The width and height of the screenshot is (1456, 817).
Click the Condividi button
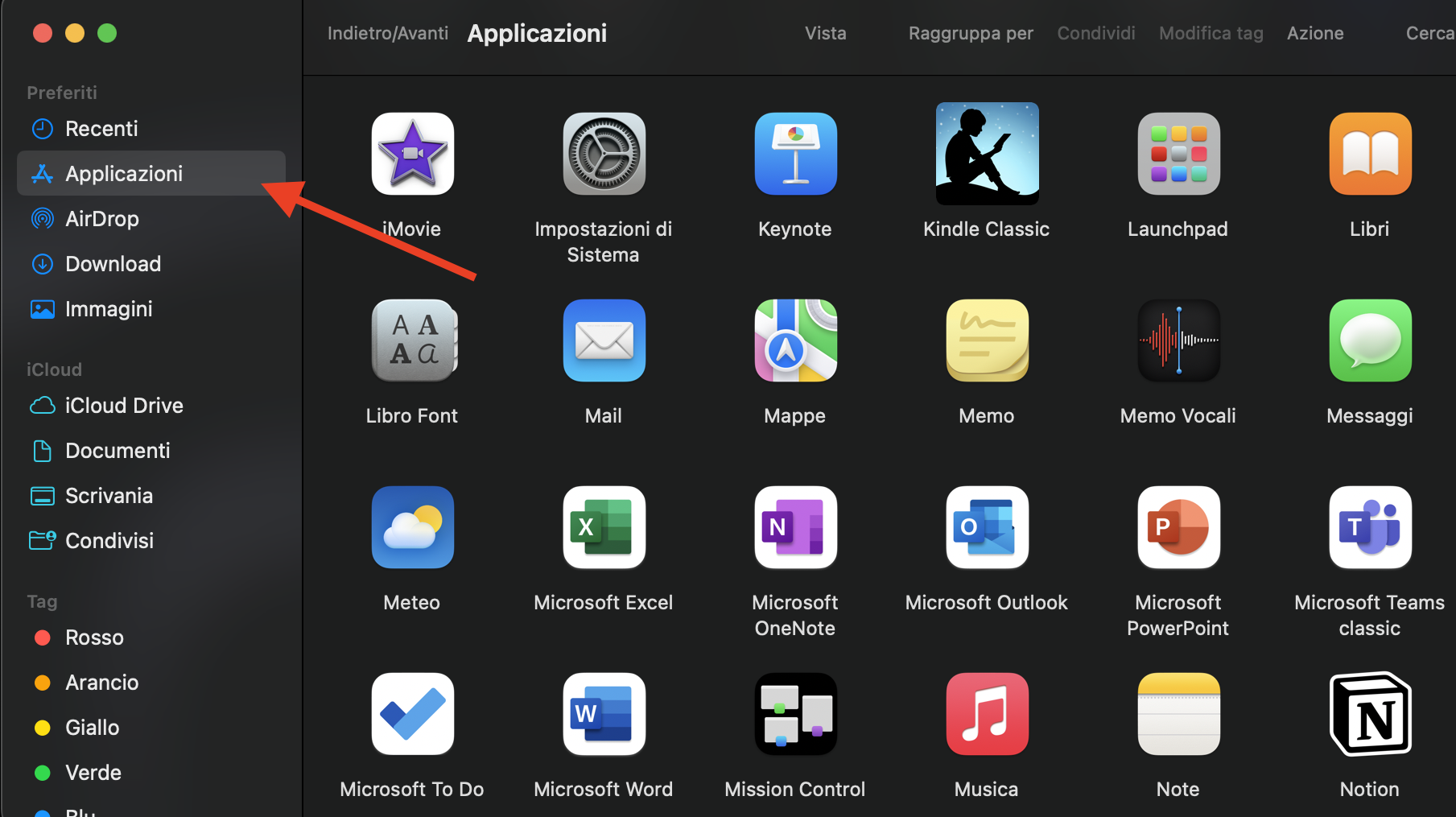pyautogui.click(x=1095, y=33)
